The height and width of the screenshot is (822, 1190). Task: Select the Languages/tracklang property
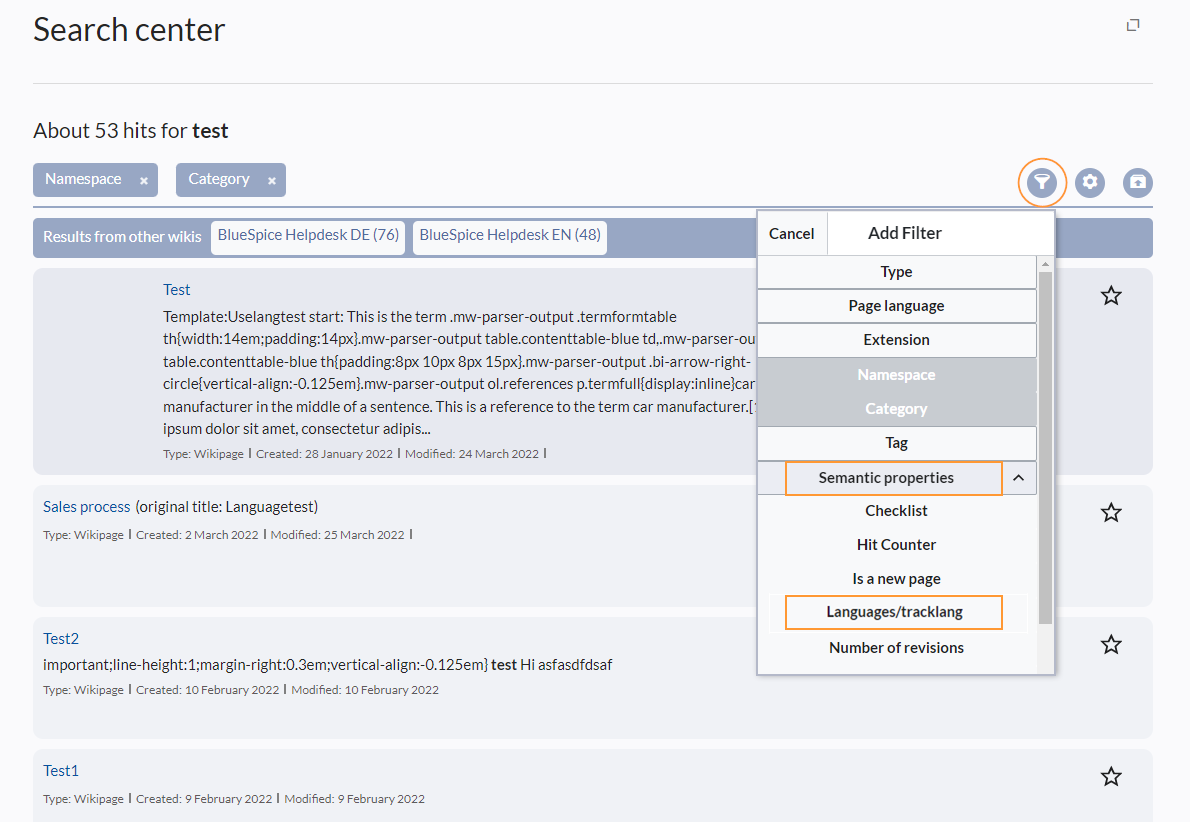893,613
